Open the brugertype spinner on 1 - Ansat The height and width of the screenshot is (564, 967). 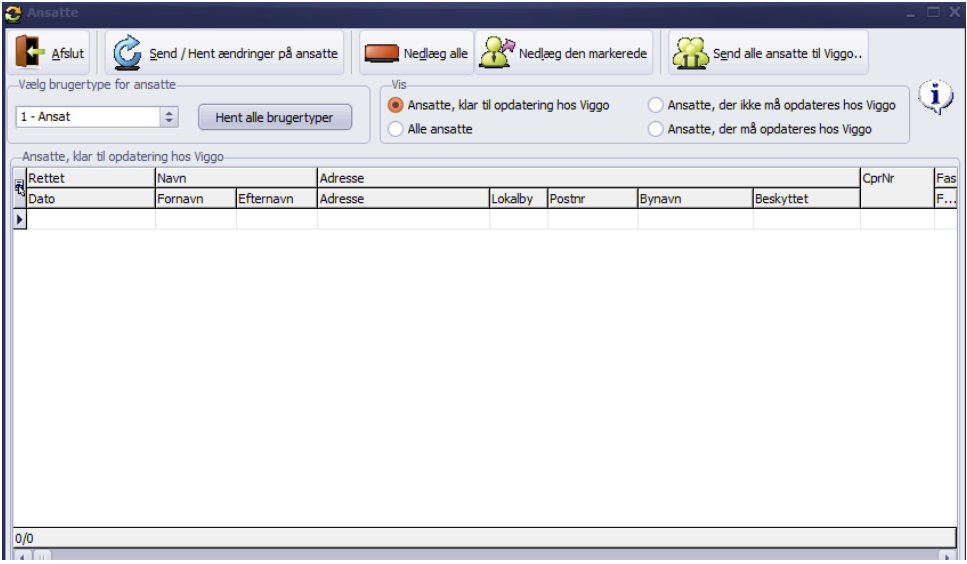[x=169, y=116]
